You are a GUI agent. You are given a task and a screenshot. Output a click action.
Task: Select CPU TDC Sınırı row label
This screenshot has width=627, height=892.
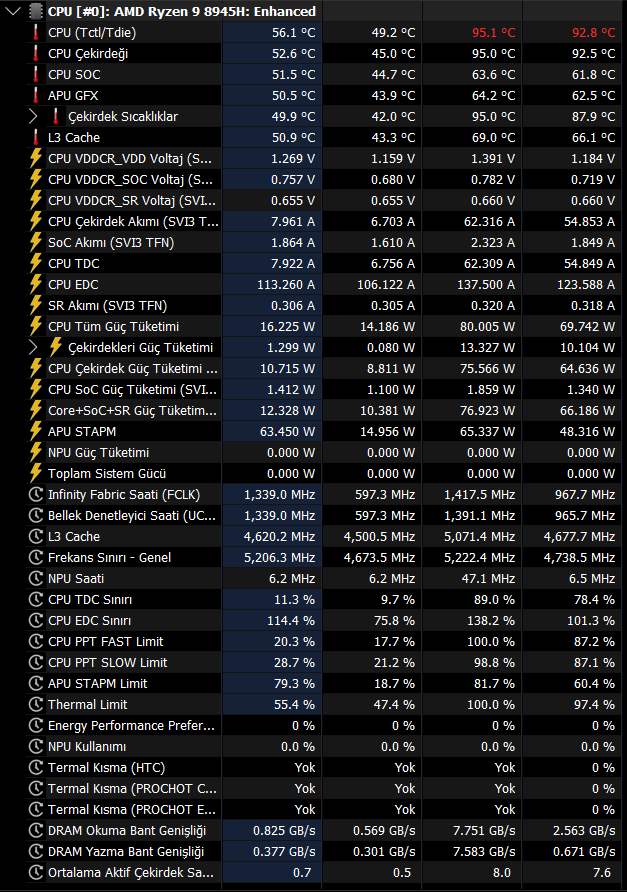pos(90,600)
